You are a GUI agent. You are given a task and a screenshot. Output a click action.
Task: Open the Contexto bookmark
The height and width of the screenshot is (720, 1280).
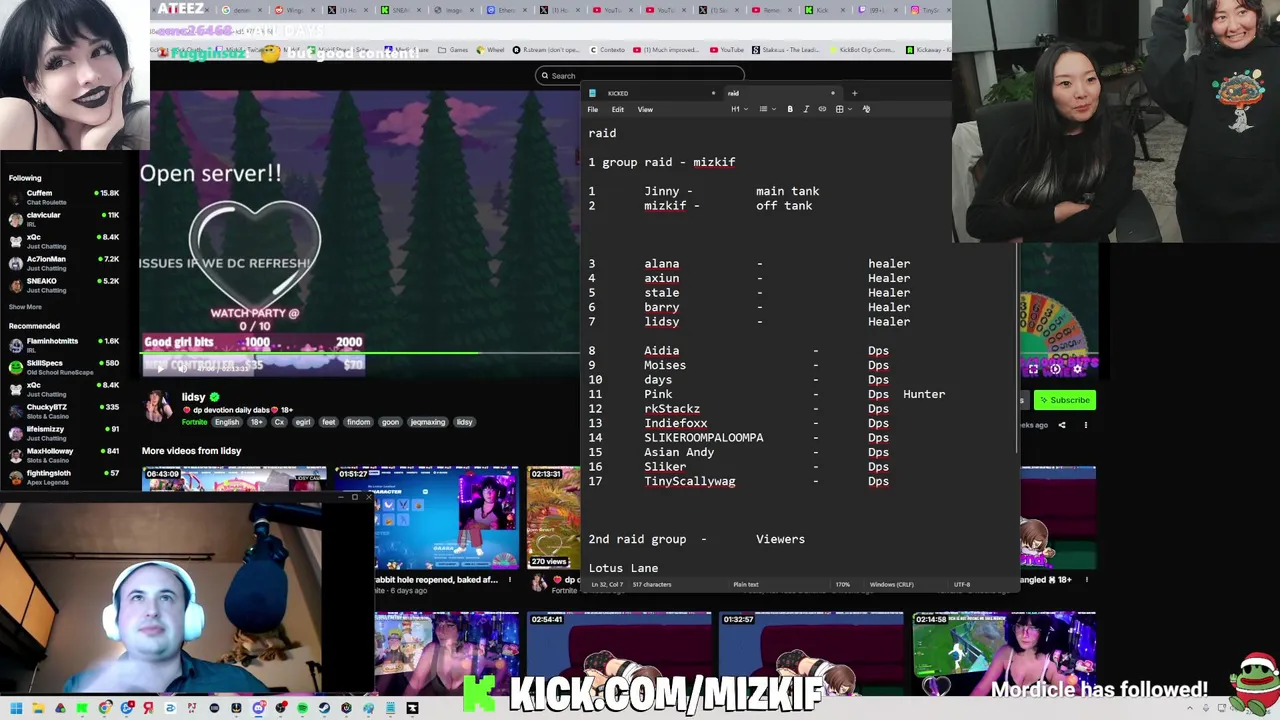pos(607,50)
